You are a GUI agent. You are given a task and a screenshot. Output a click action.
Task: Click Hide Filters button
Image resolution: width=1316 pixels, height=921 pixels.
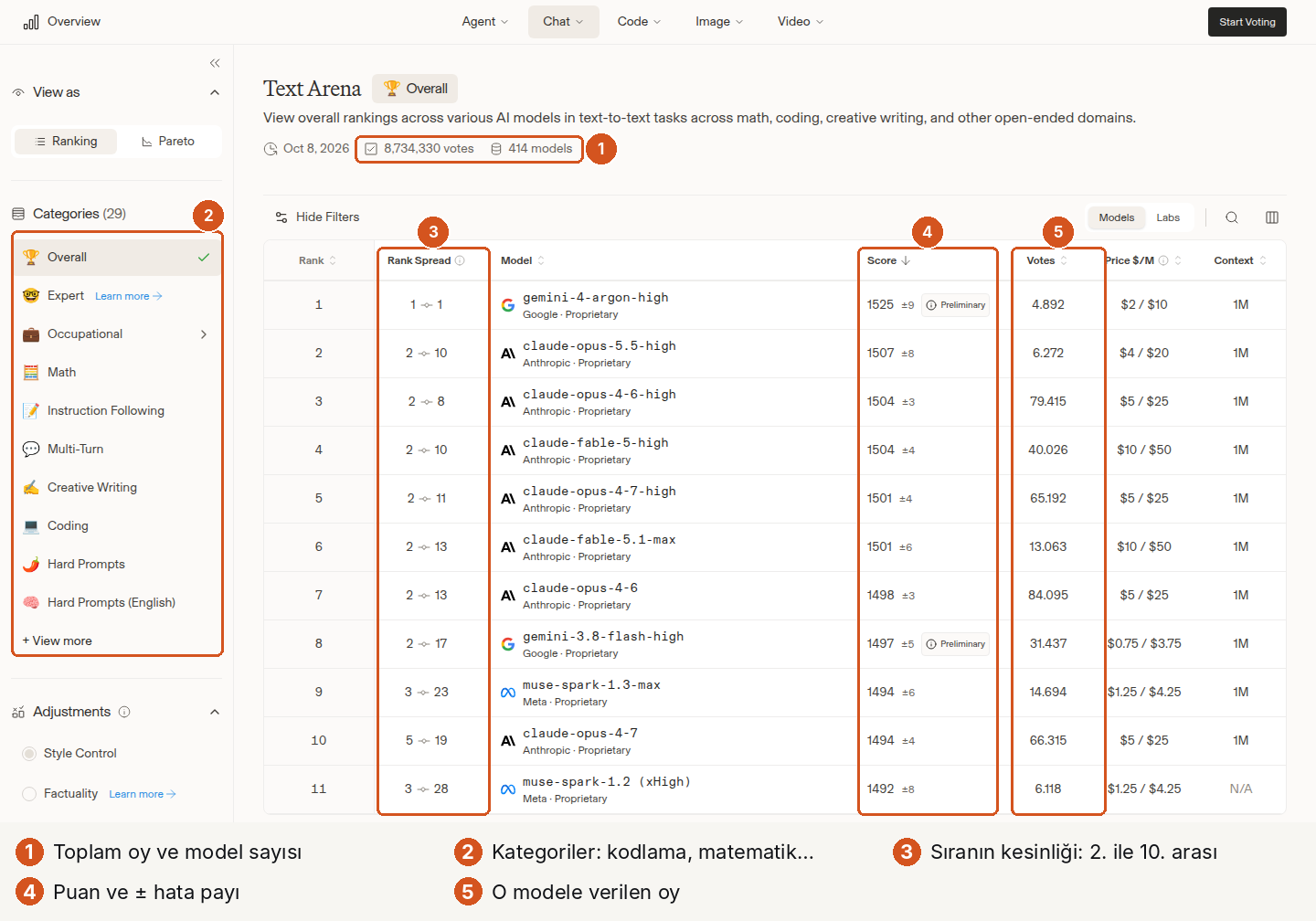317,217
